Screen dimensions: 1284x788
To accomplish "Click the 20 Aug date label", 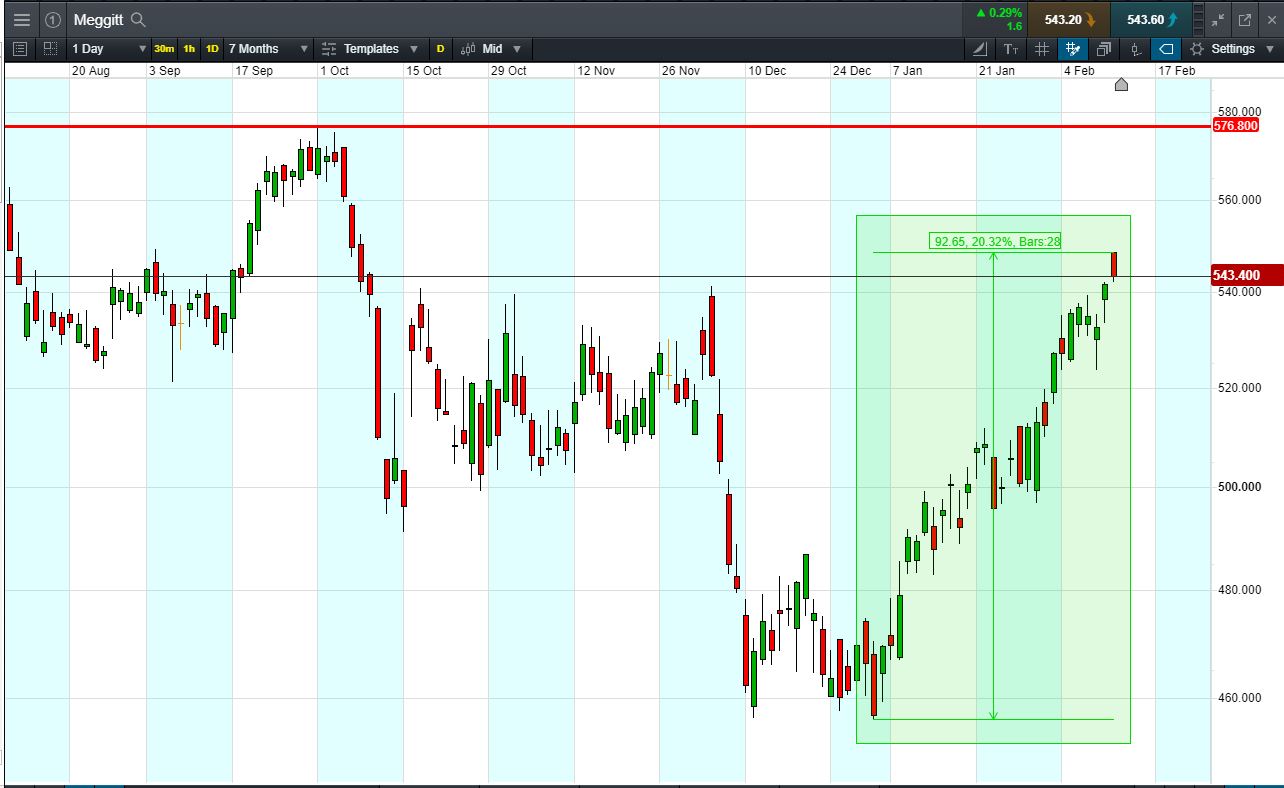I will [90, 71].
